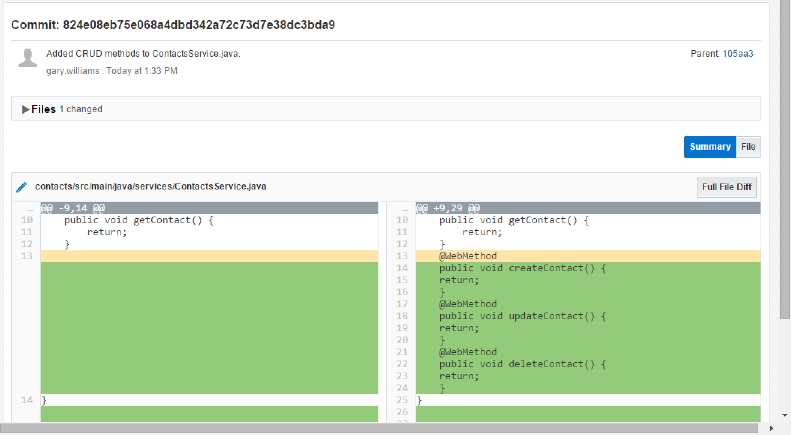Click 'return;' on line 11 left pane
The image size is (791, 435).
click(107, 232)
